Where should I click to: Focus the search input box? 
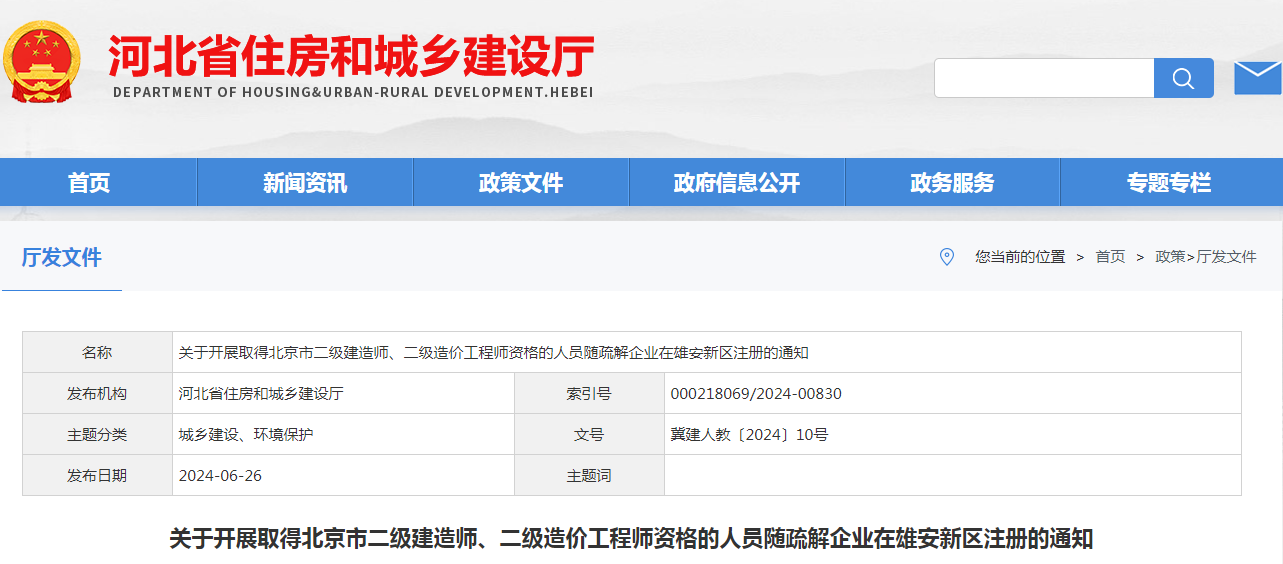[x=1044, y=78]
